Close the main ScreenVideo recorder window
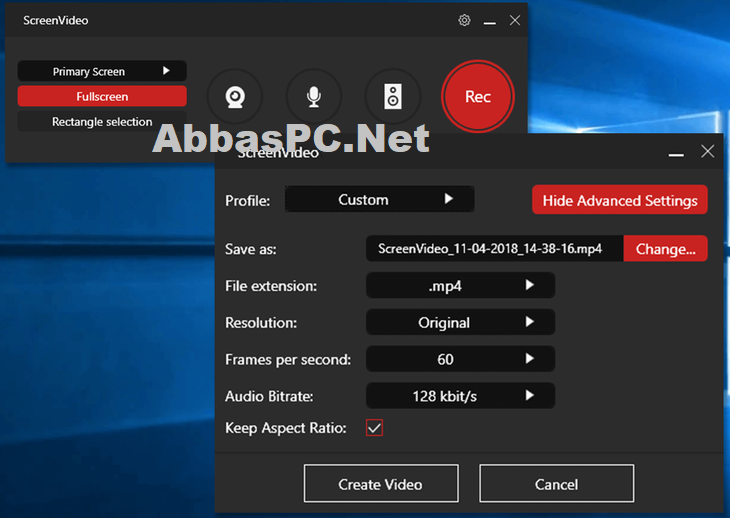730x518 pixels. [x=514, y=20]
